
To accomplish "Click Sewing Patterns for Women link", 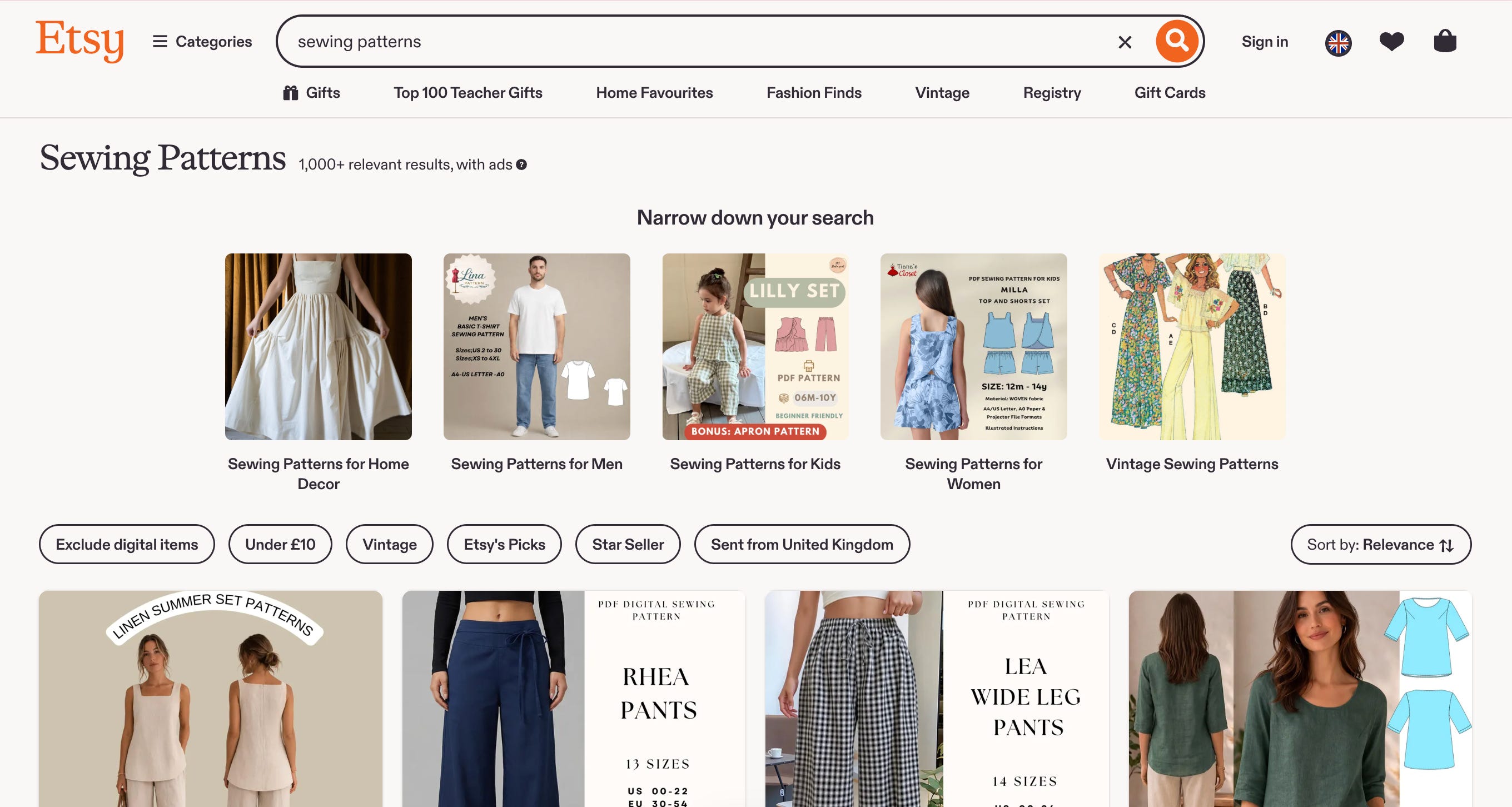I will (974, 474).
